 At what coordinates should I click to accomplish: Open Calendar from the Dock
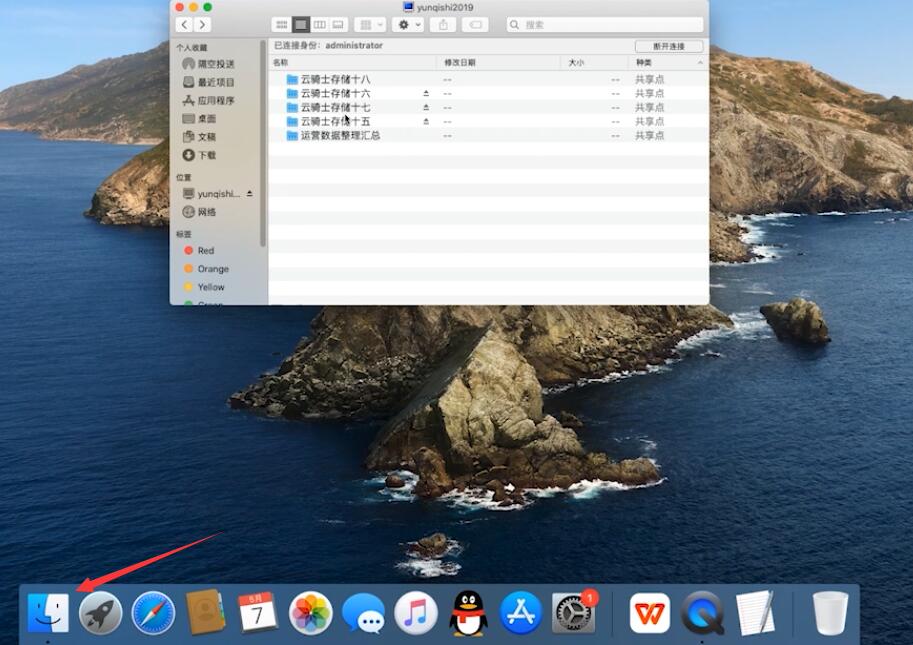point(257,612)
